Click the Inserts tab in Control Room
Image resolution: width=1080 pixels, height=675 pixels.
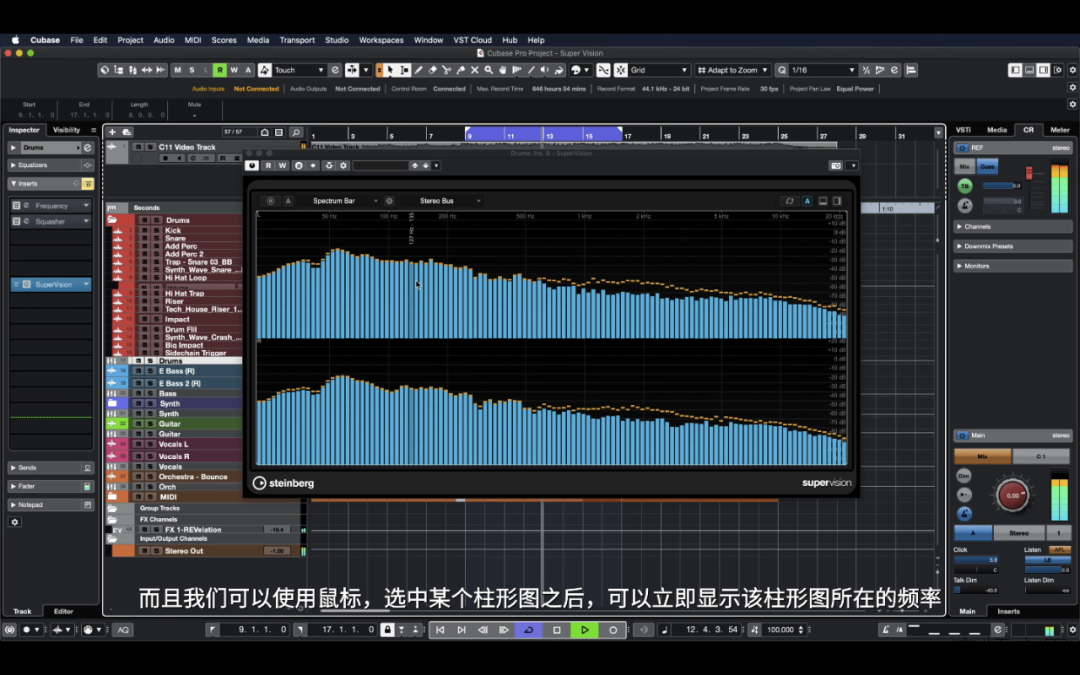[x=1008, y=611]
